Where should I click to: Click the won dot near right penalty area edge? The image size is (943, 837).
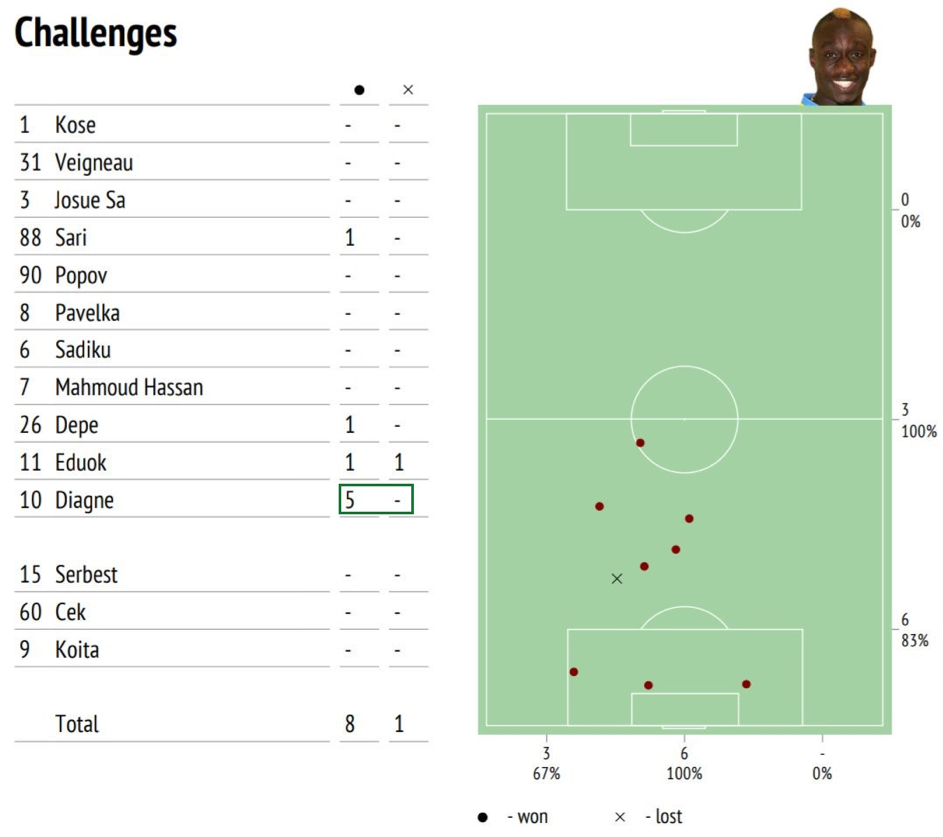click(746, 684)
